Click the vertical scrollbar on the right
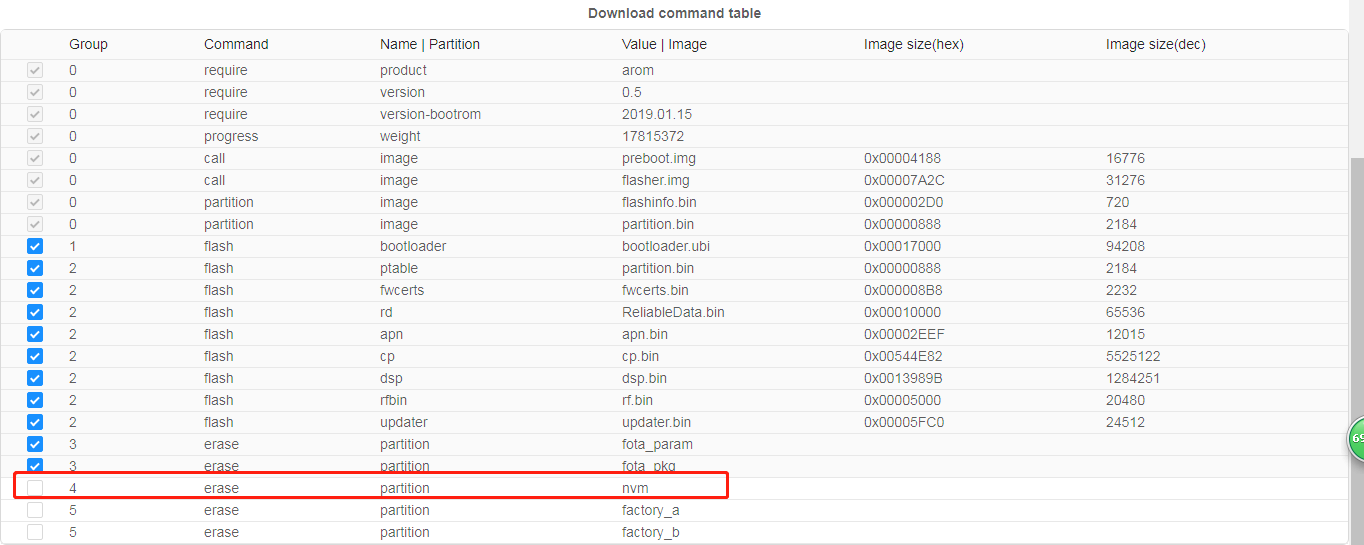 pyautogui.click(x=1356, y=300)
